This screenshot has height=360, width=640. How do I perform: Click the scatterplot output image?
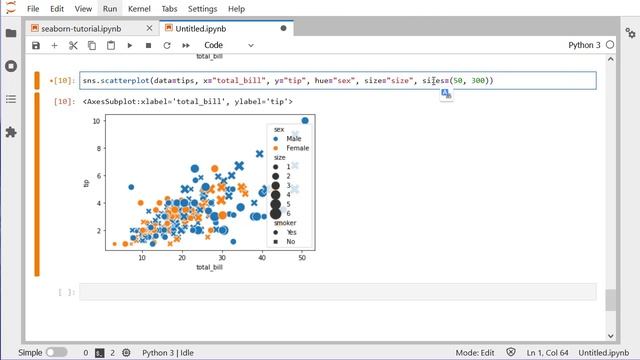(x=200, y=192)
